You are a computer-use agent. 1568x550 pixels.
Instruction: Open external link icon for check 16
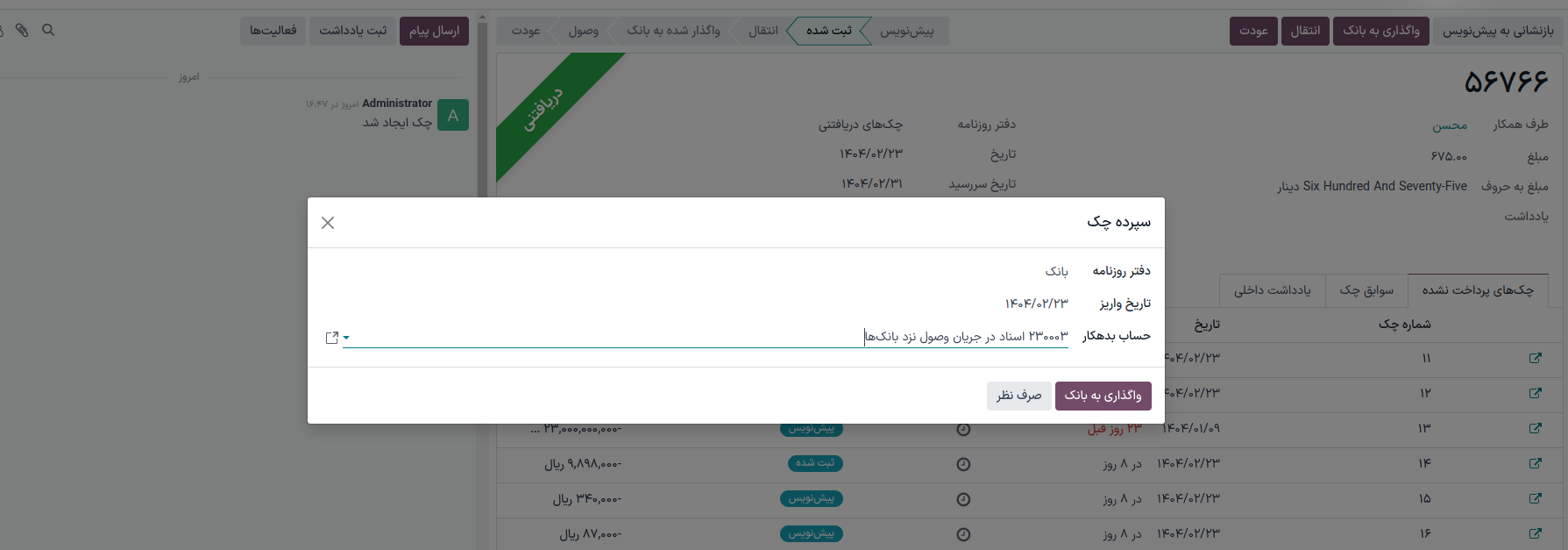(1535, 533)
